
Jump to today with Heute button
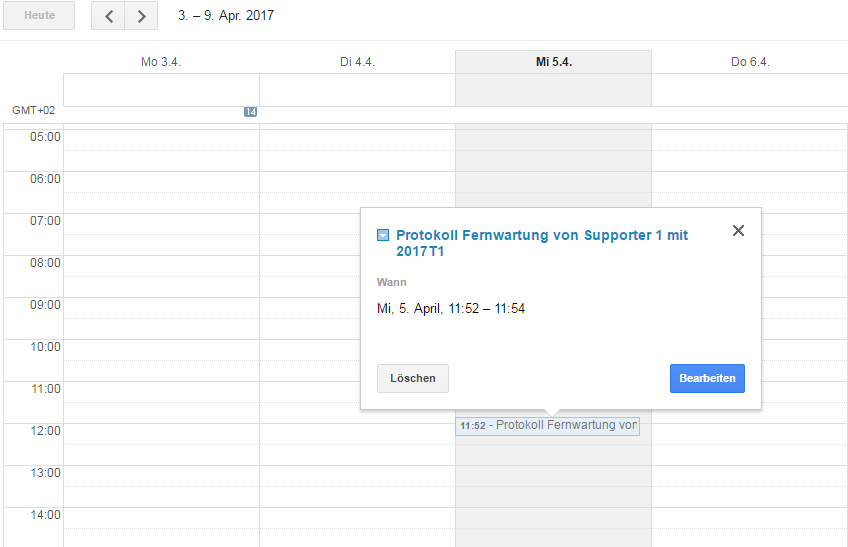pyautogui.click(x=39, y=16)
